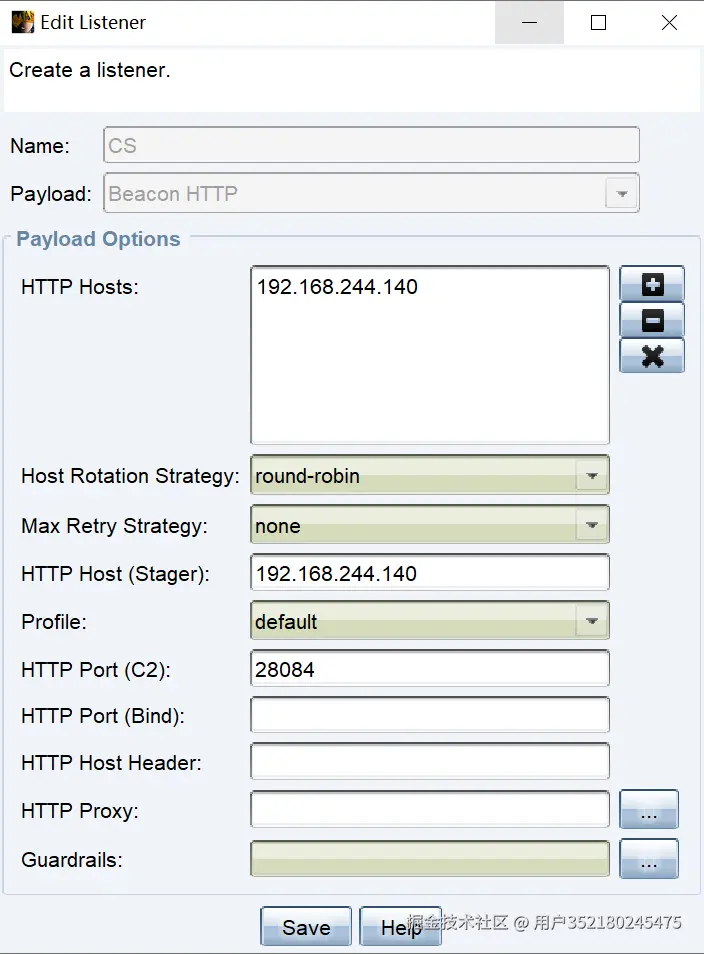This screenshot has height=954, width=704.
Task: Click the Help button
Action: (400, 926)
